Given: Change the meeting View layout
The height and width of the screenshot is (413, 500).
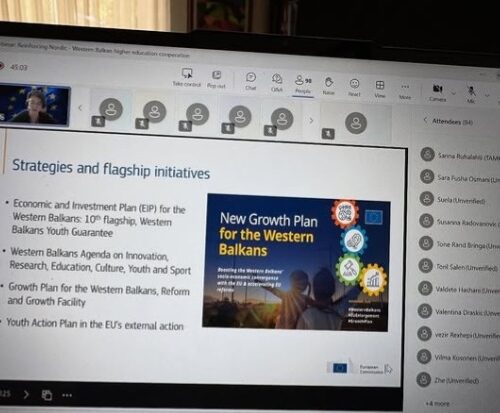Looking at the screenshot, I should tap(380, 89).
